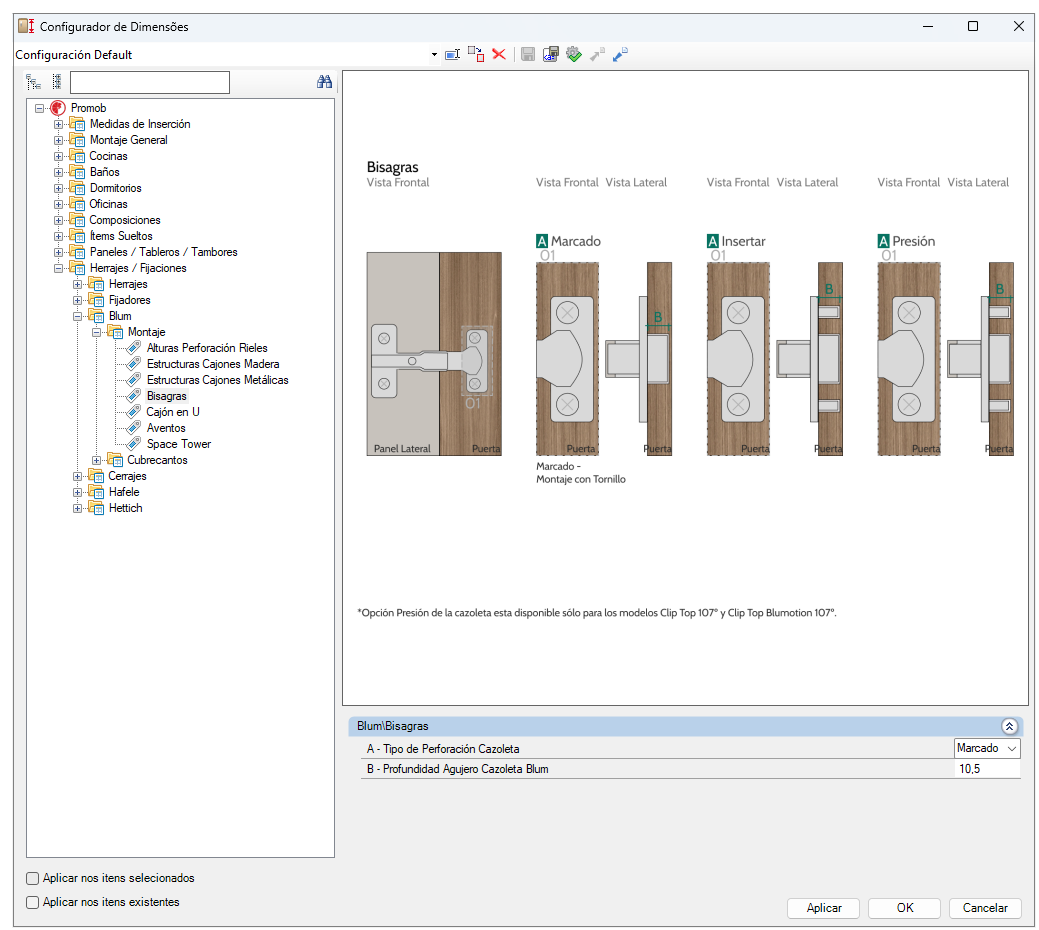
Task: Click the blue arrow import icon
Action: (x=620, y=54)
